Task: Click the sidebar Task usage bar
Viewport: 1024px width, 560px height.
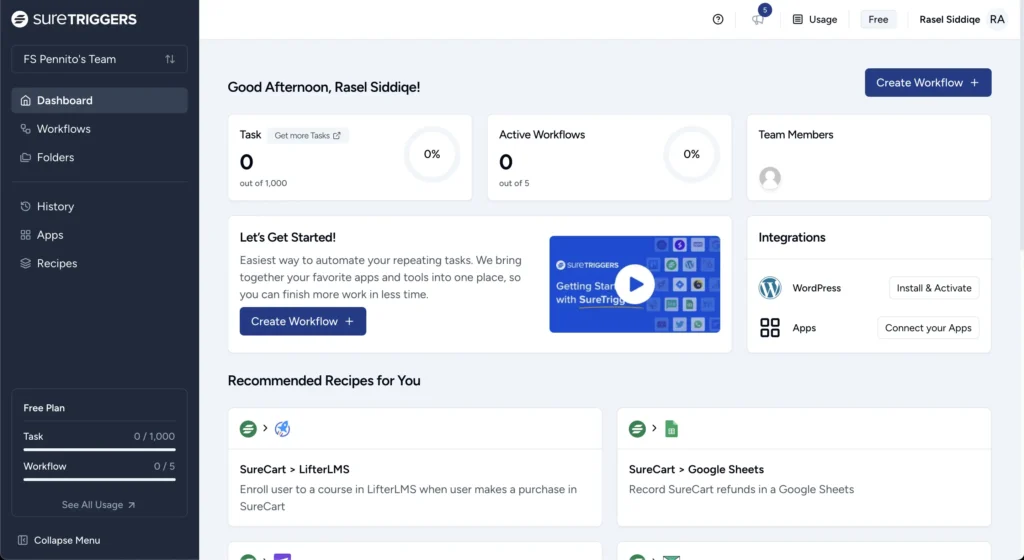Action: pos(99,450)
